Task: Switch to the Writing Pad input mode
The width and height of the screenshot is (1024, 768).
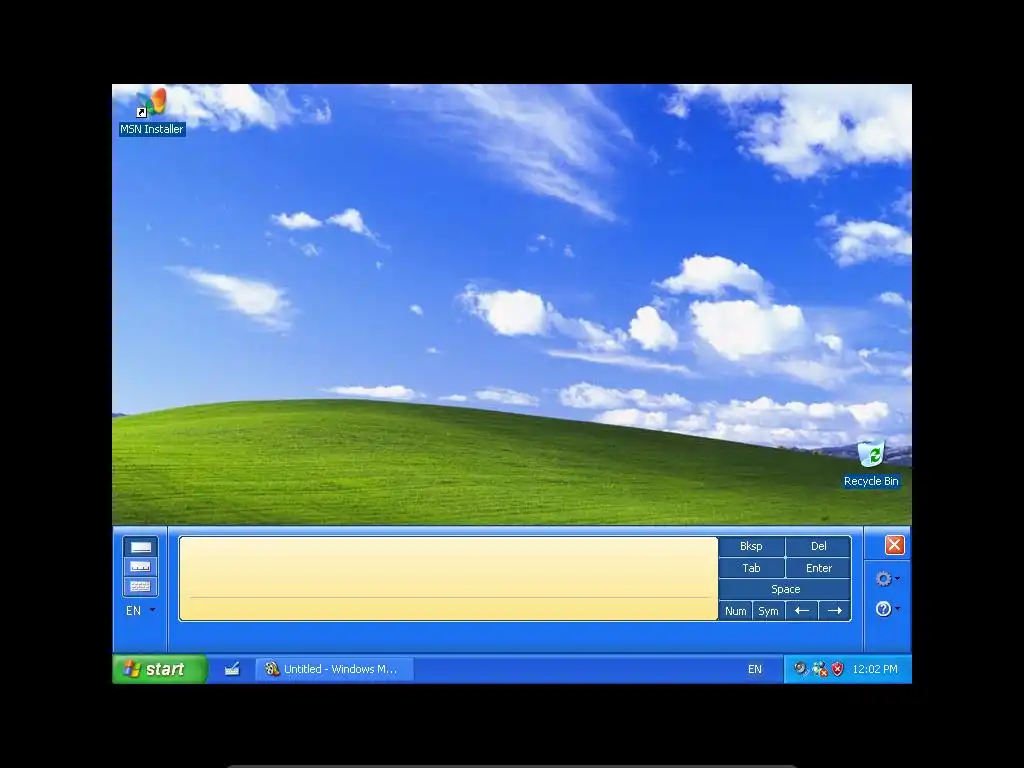Action: point(140,547)
